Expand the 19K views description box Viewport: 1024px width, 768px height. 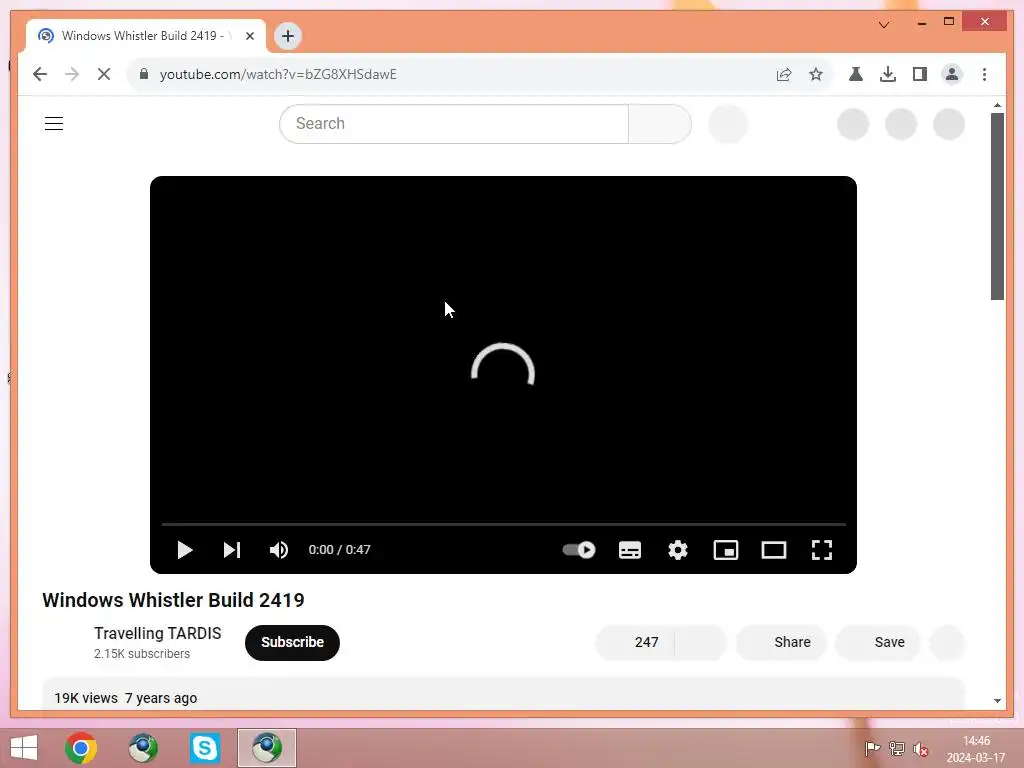[x=504, y=694]
